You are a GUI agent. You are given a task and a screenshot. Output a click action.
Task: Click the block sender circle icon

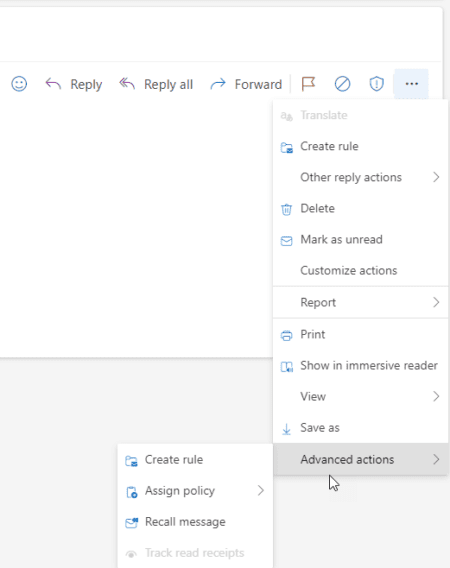coord(342,84)
